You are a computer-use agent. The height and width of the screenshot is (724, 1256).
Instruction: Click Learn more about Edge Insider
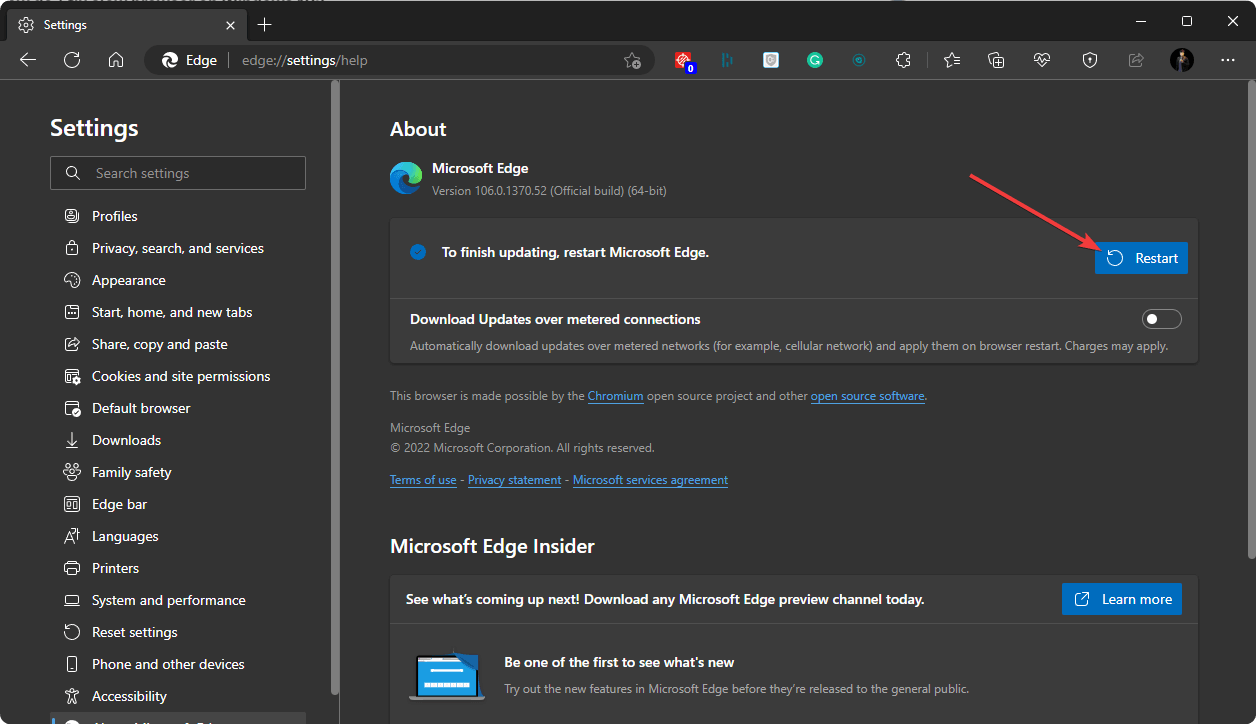pos(1122,599)
